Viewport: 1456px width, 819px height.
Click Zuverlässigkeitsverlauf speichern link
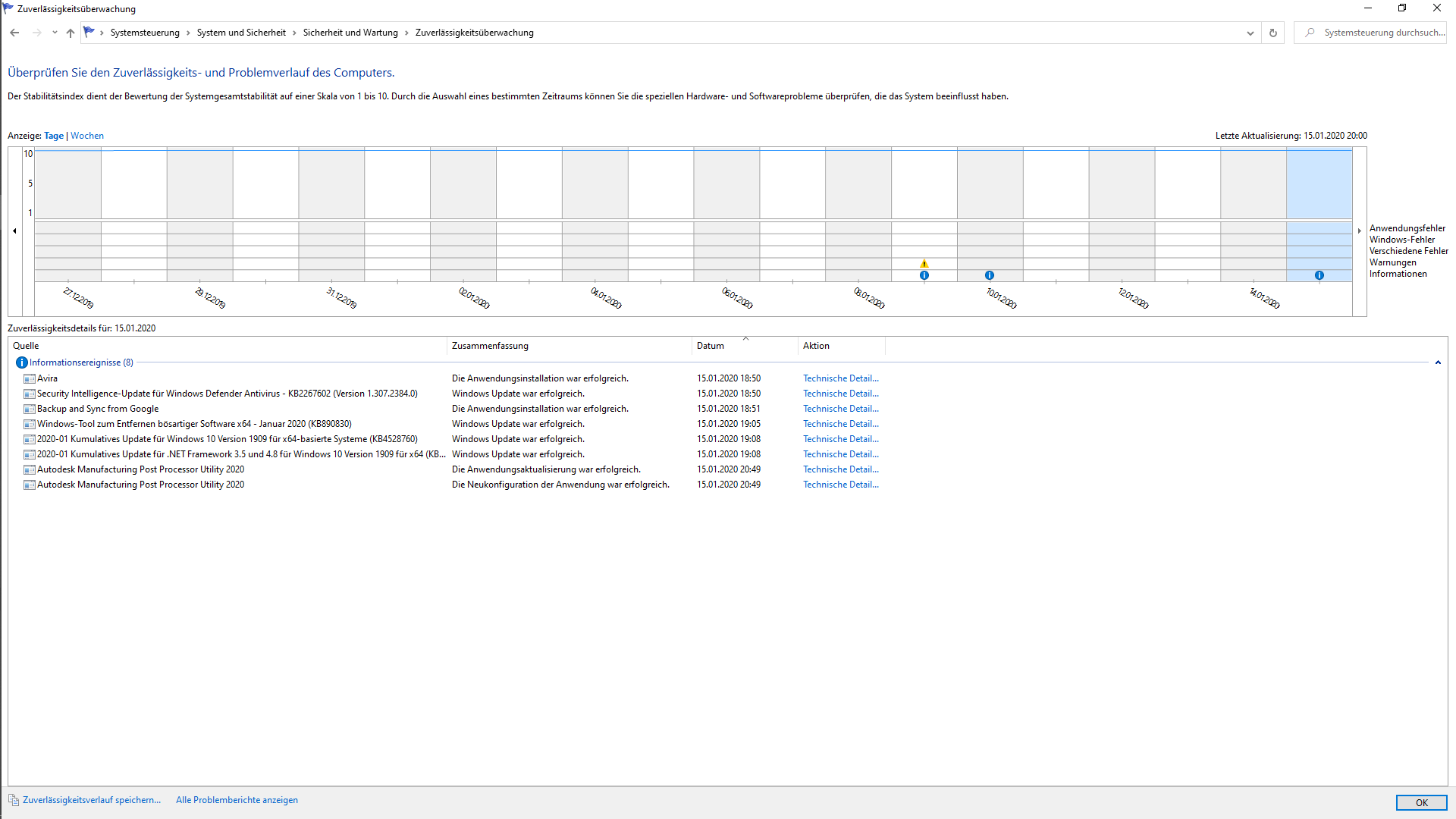tap(92, 800)
